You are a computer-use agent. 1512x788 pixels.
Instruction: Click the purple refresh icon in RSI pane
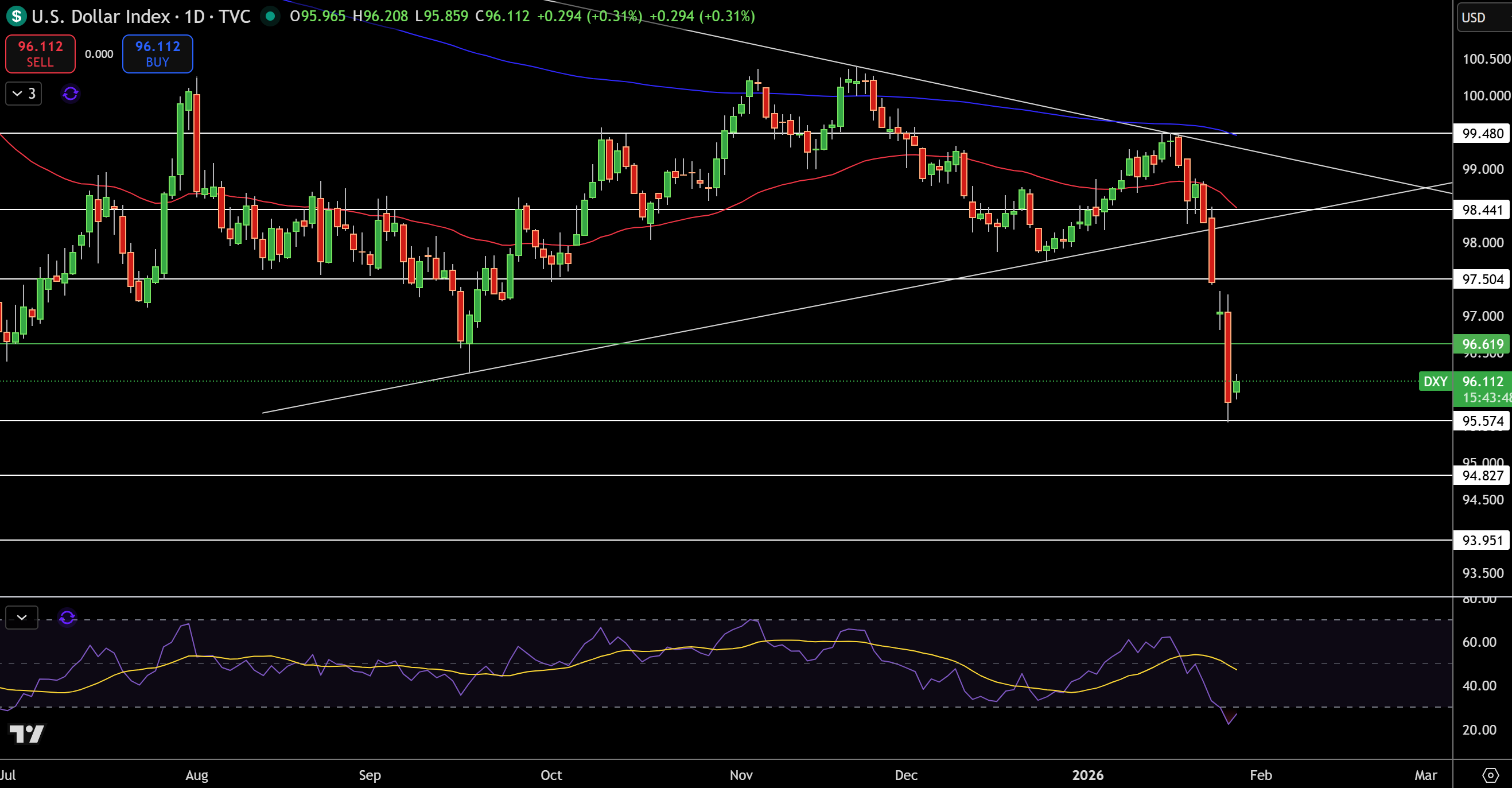[67, 617]
